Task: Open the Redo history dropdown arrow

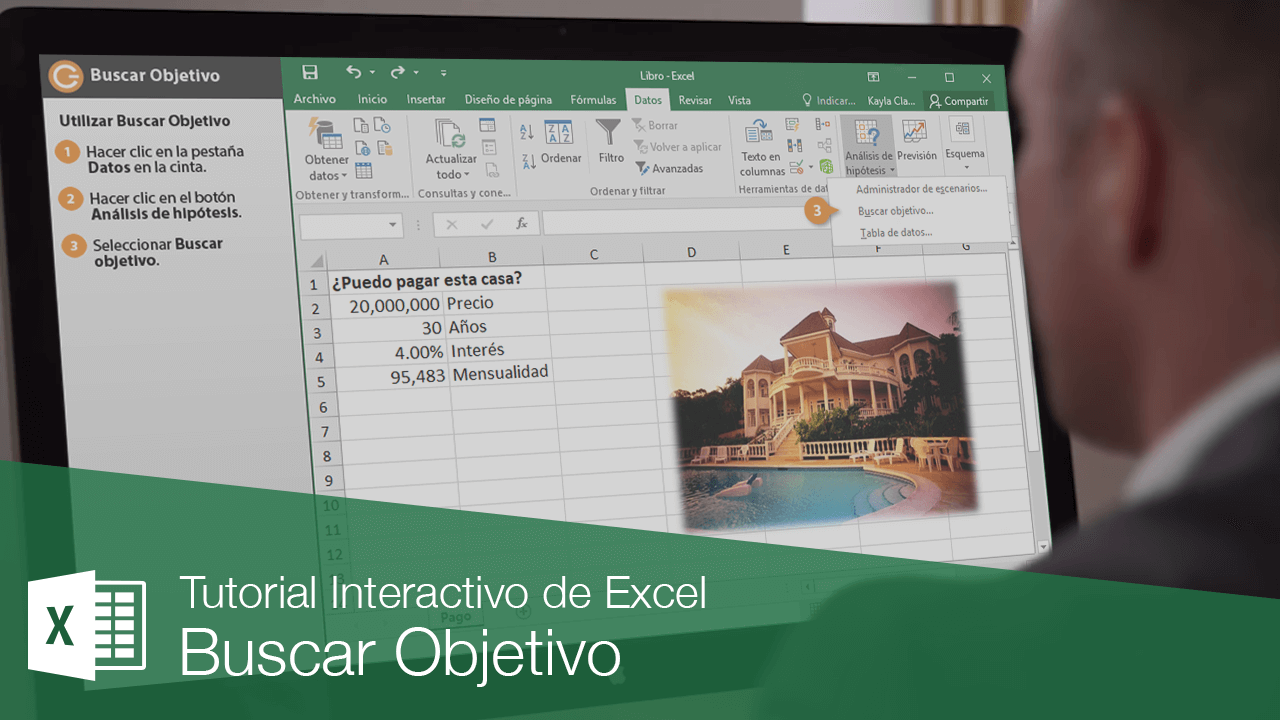Action: coord(416,73)
